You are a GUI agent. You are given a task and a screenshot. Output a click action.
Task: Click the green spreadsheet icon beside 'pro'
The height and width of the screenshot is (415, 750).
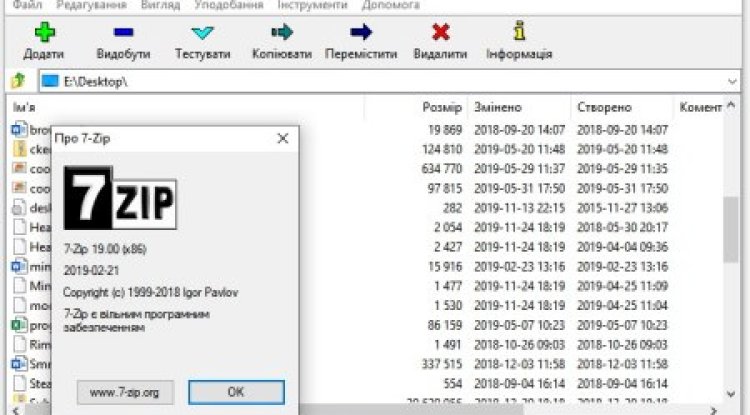pyautogui.click(x=19, y=325)
